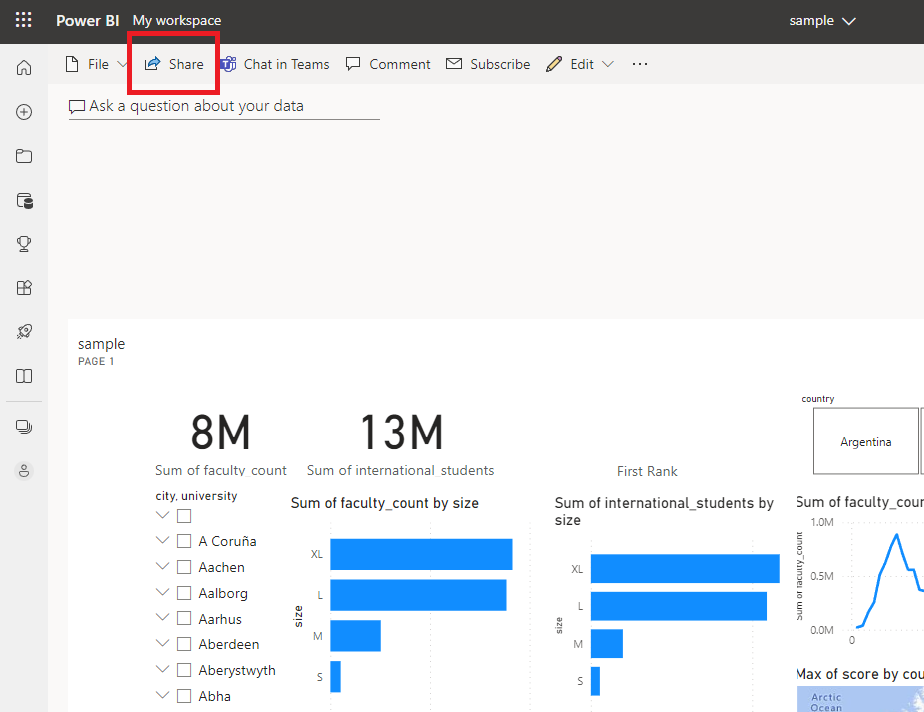The width and height of the screenshot is (924, 712).
Task: Open the File menu
Action: click(96, 64)
